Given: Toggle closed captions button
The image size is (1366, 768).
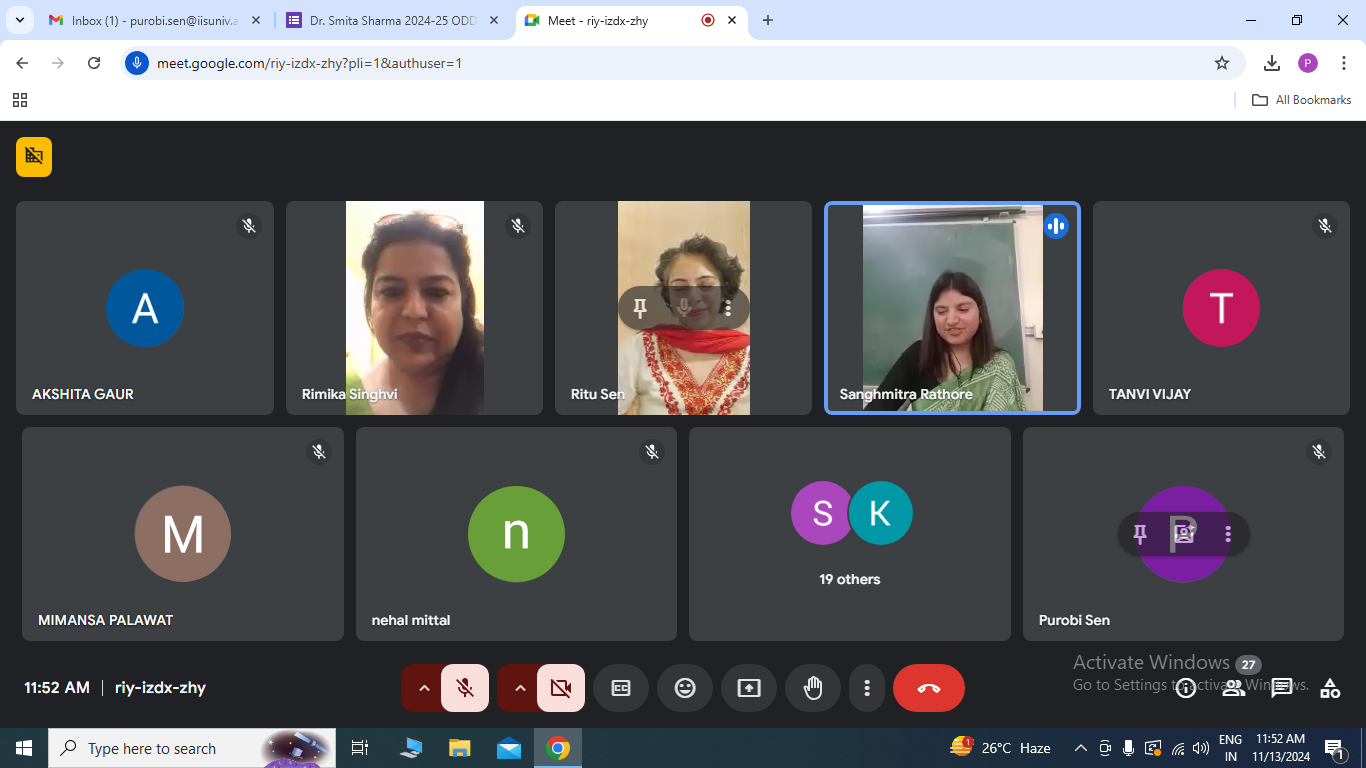Looking at the screenshot, I should point(621,688).
